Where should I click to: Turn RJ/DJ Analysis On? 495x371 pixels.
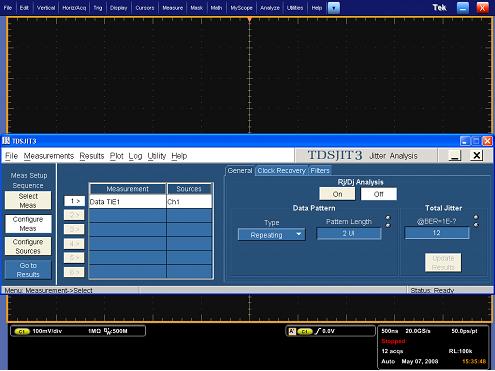pos(337,194)
